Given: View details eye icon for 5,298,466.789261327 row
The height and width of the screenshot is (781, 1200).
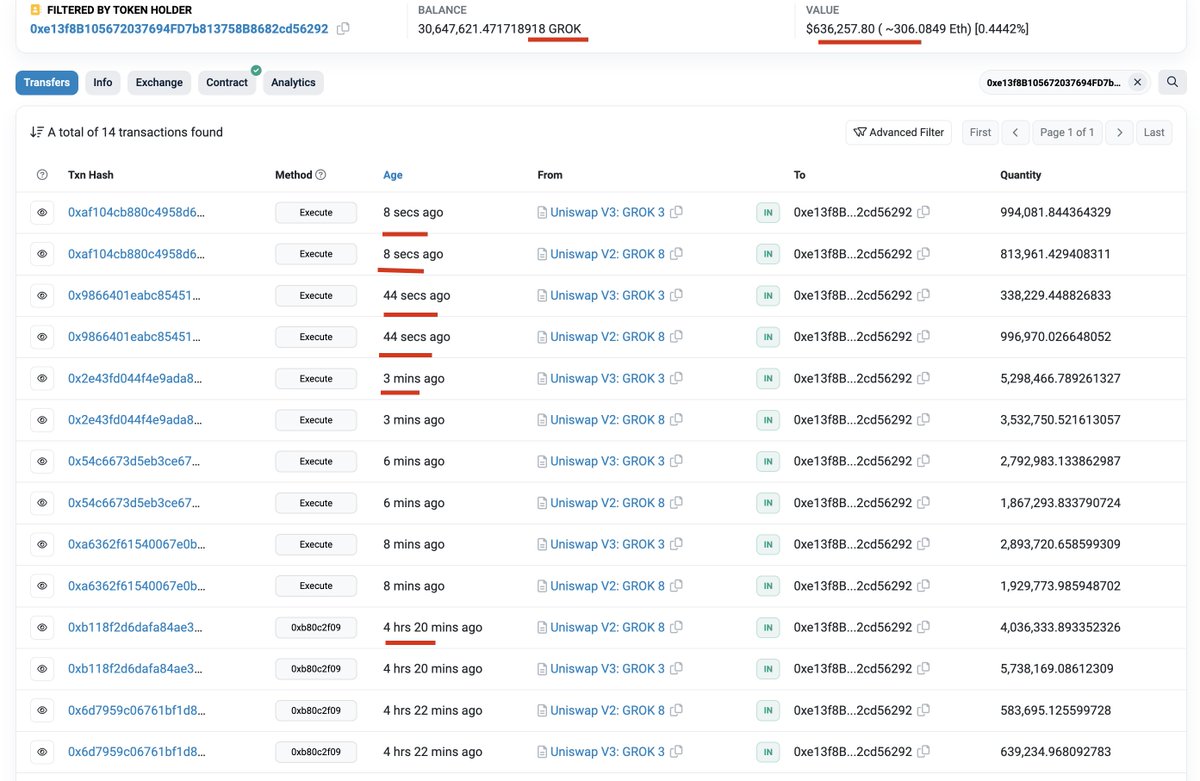Looking at the screenshot, I should point(42,379).
